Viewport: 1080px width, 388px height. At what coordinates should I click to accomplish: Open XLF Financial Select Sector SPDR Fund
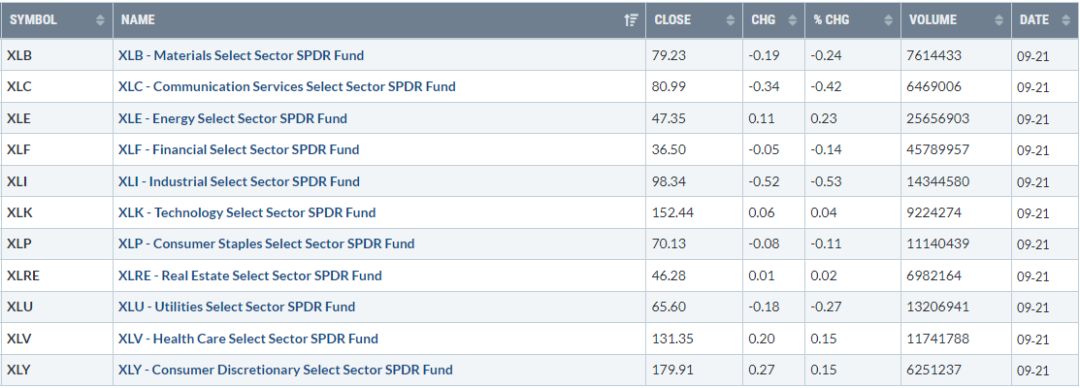click(238, 150)
